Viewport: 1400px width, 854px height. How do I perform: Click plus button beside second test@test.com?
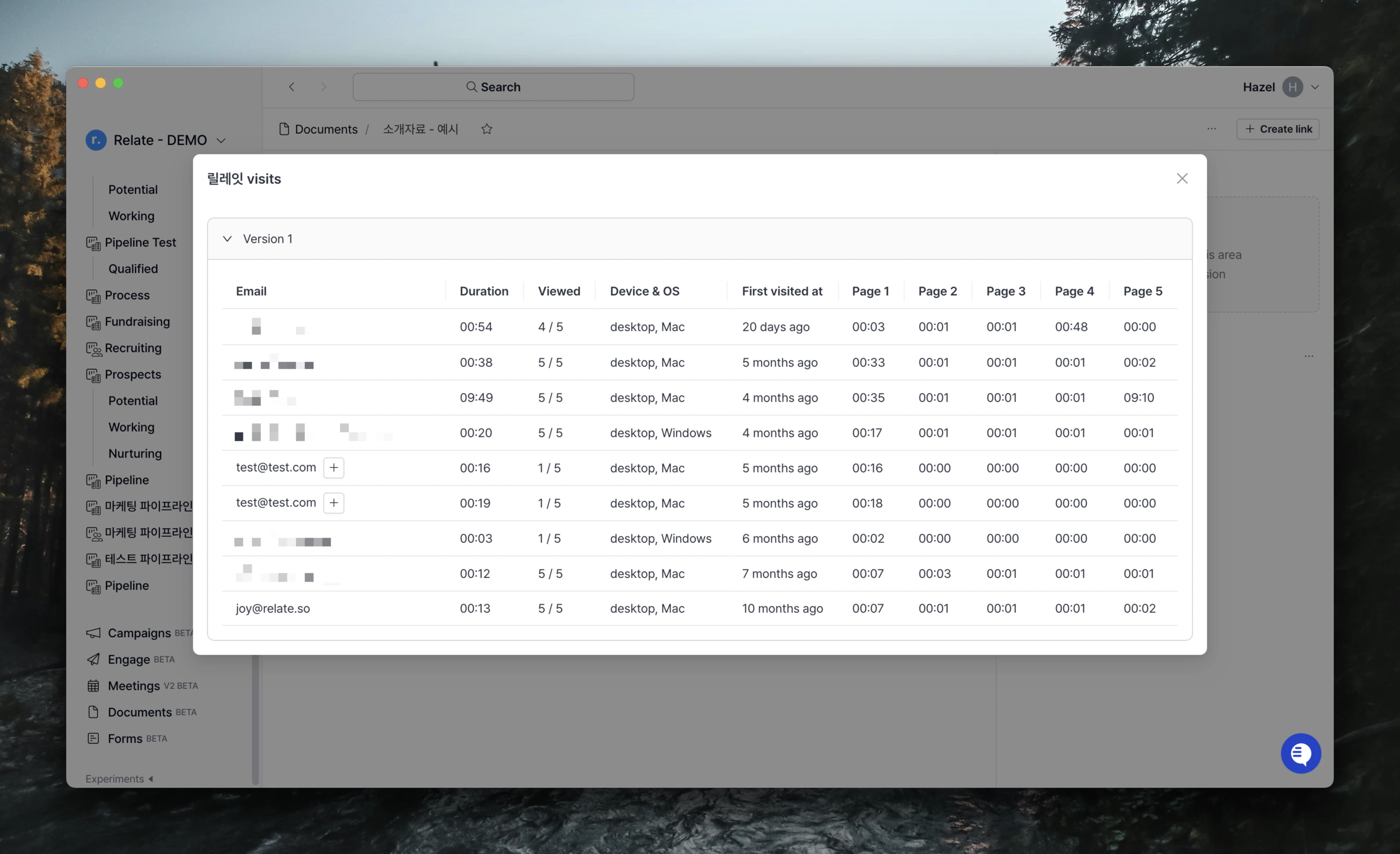pyautogui.click(x=334, y=503)
